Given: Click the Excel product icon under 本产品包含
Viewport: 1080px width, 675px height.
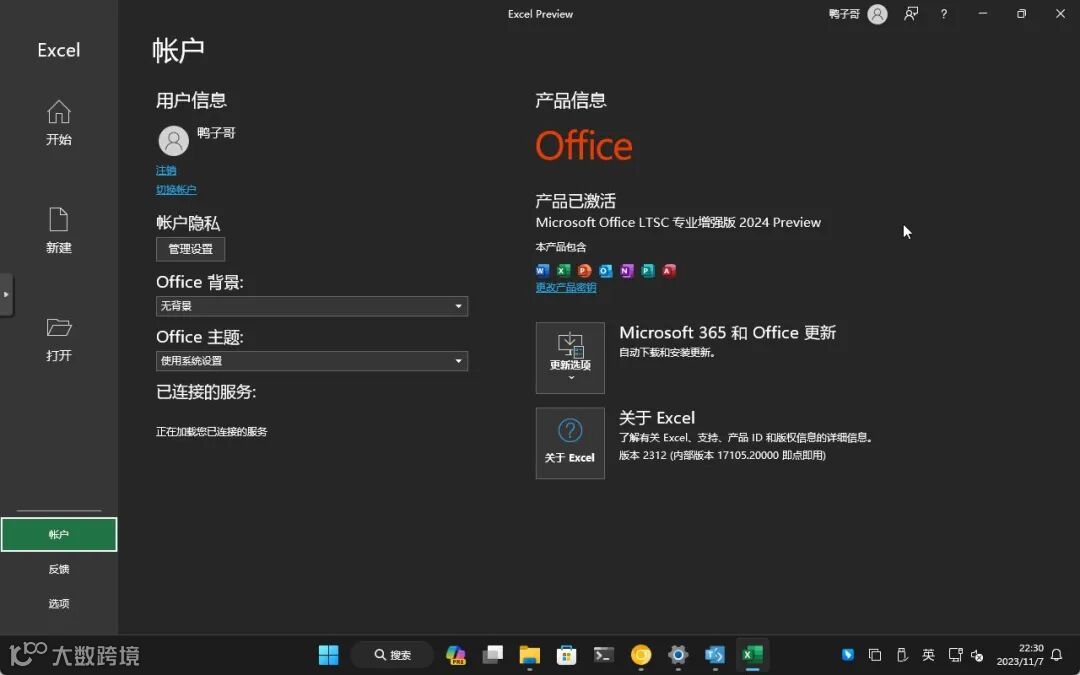Looking at the screenshot, I should click(563, 270).
